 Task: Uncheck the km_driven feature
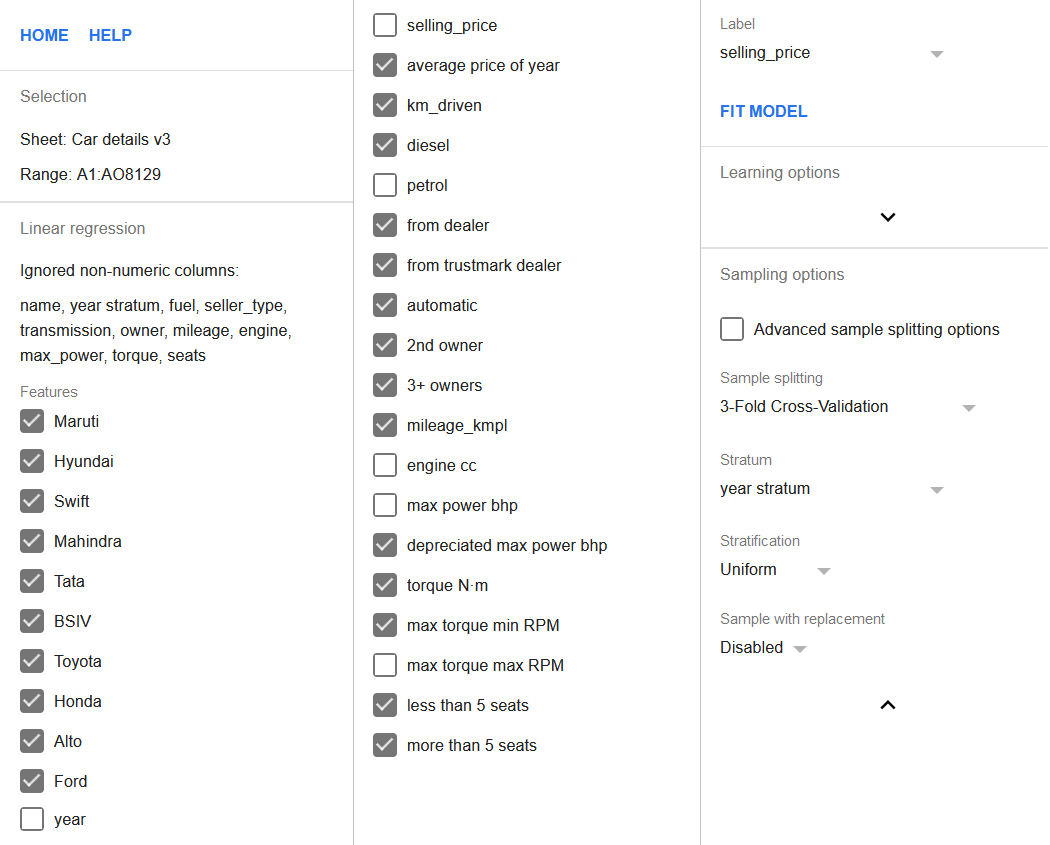[x=385, y=105]
